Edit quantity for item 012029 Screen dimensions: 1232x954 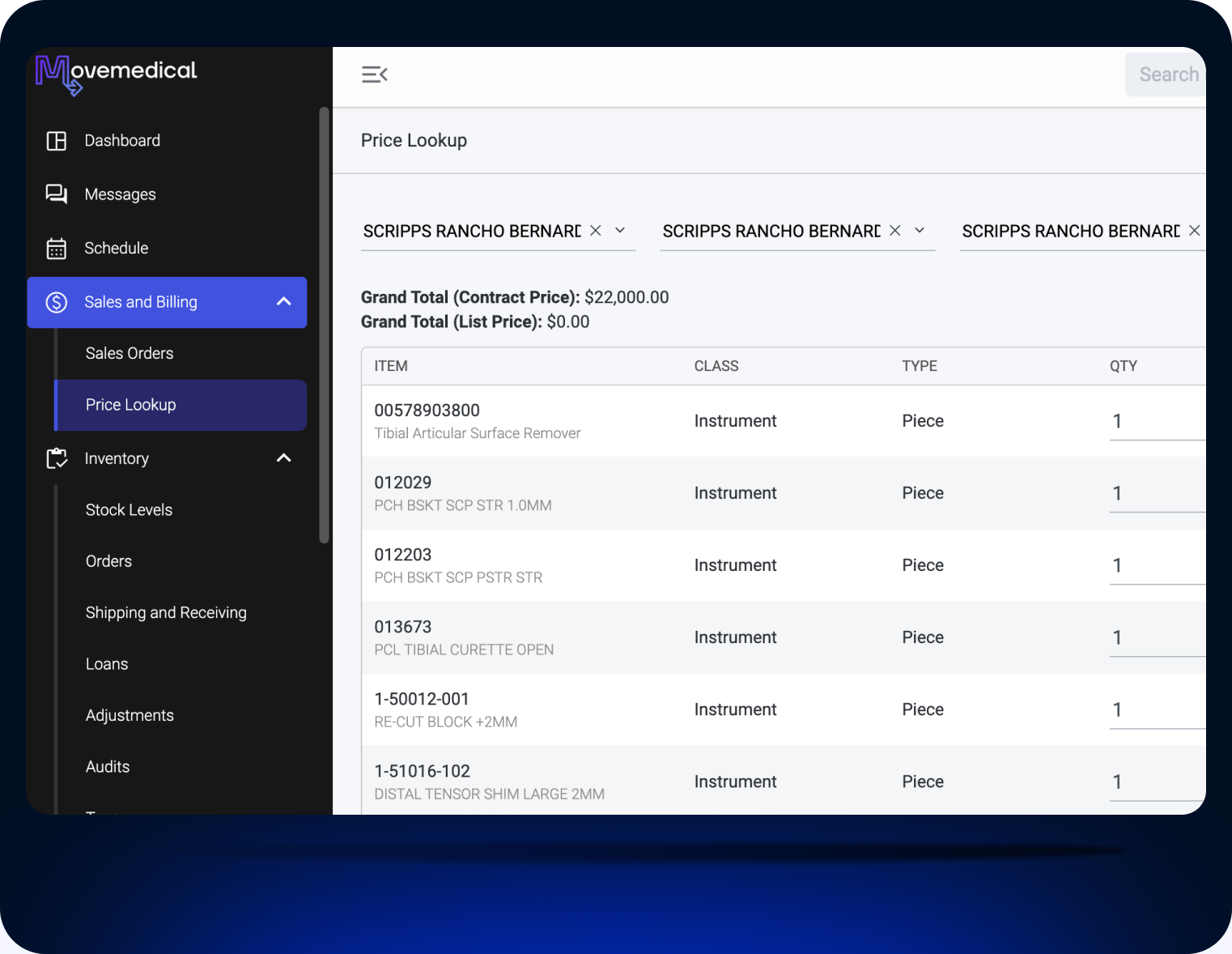click(1149, 492)
